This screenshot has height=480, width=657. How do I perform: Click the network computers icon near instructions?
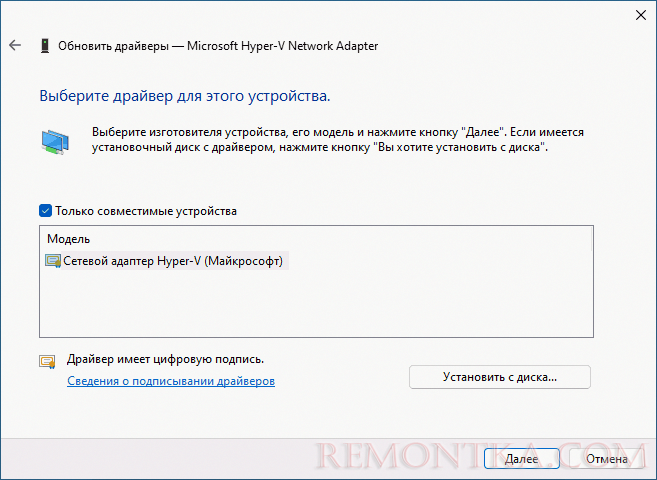(55, 142)
